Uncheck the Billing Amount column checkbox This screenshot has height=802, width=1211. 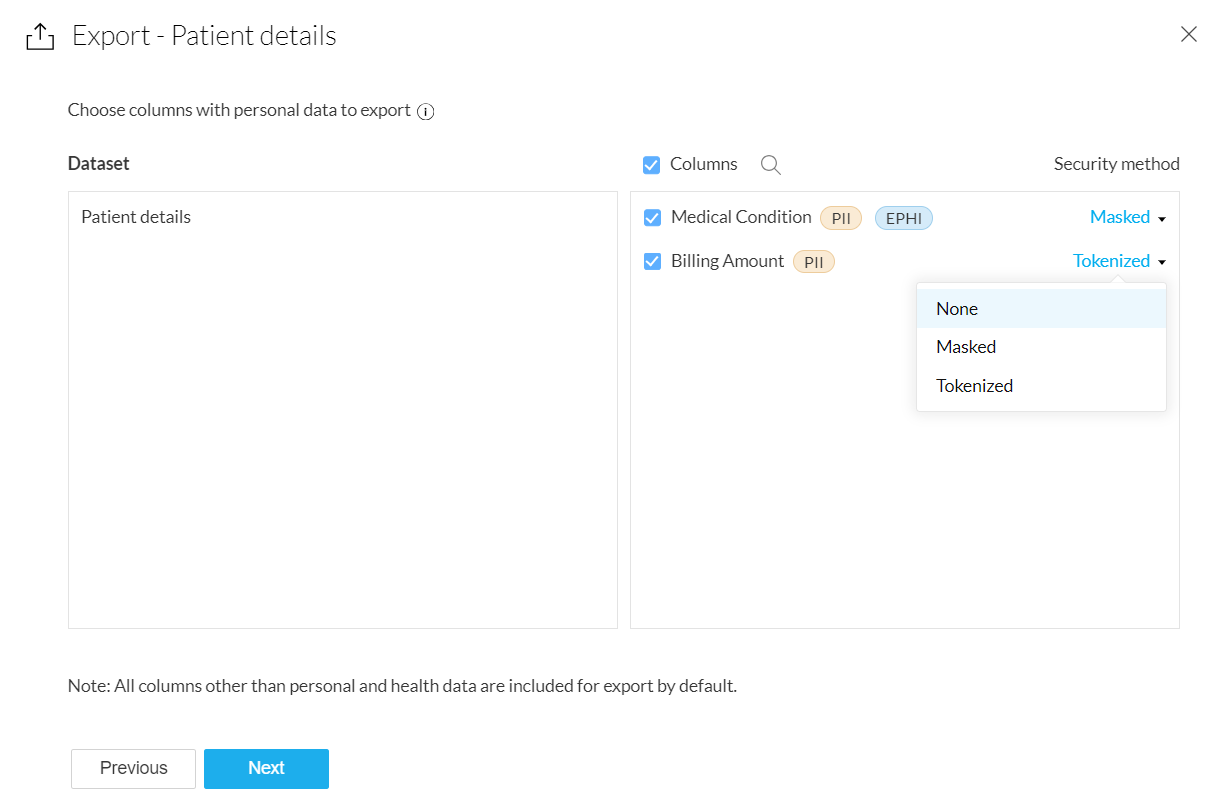(653, 262)
